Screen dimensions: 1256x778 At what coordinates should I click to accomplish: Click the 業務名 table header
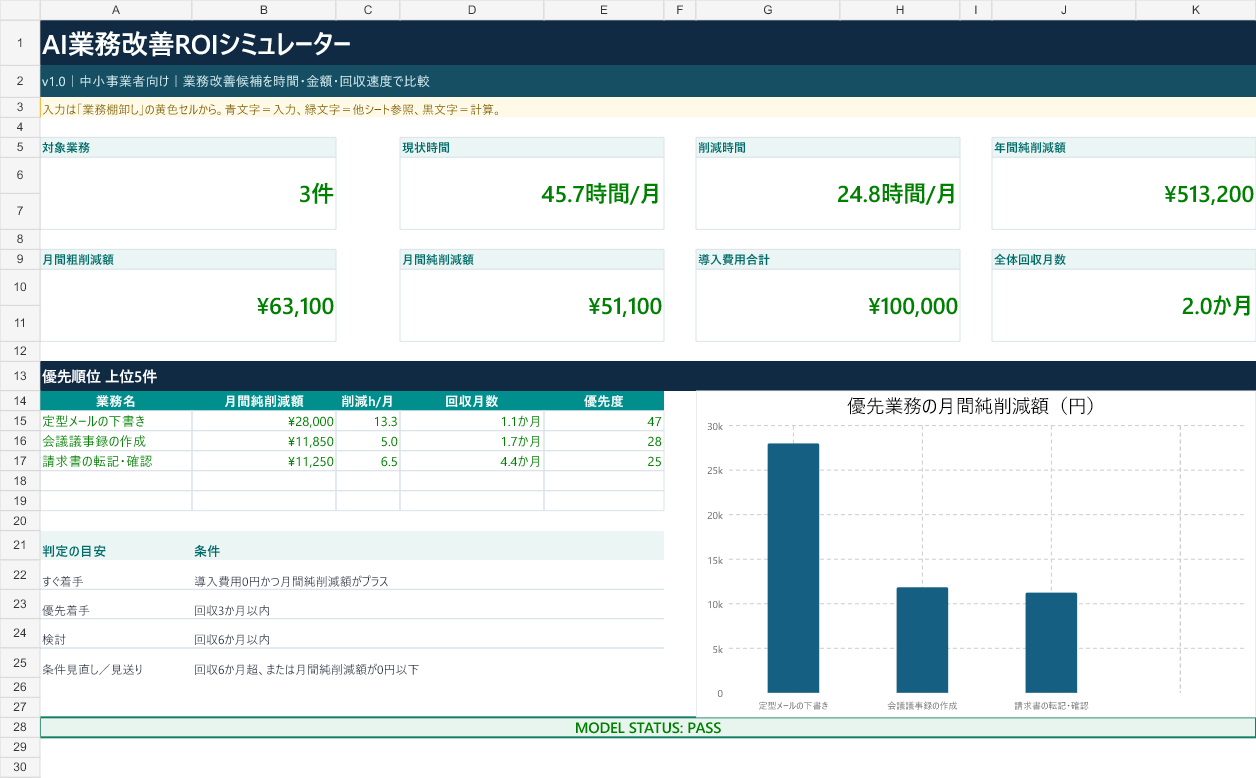tap(116, 401)
